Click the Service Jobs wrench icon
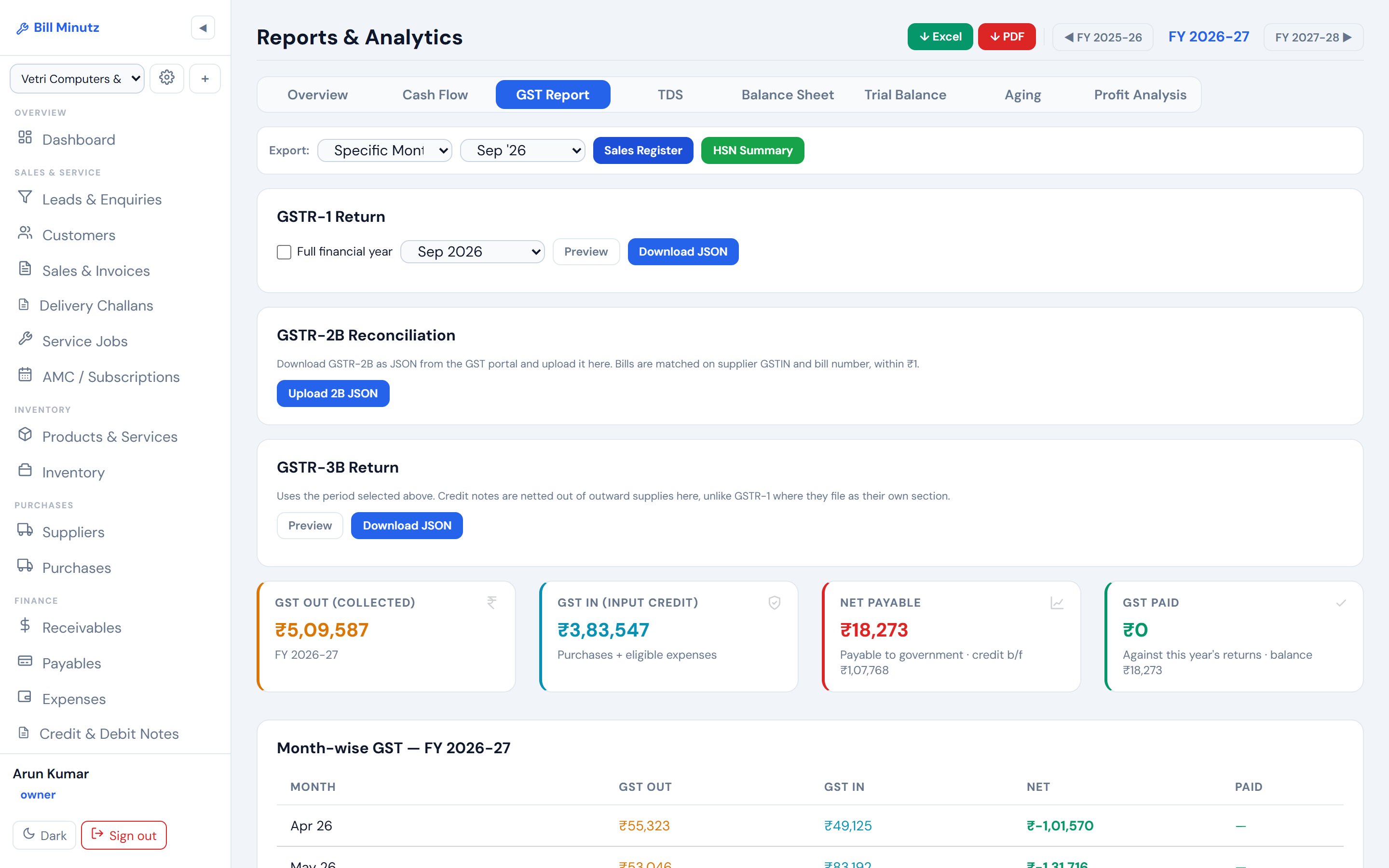The height and width of the screenshot is (868, 1389). 25,339
